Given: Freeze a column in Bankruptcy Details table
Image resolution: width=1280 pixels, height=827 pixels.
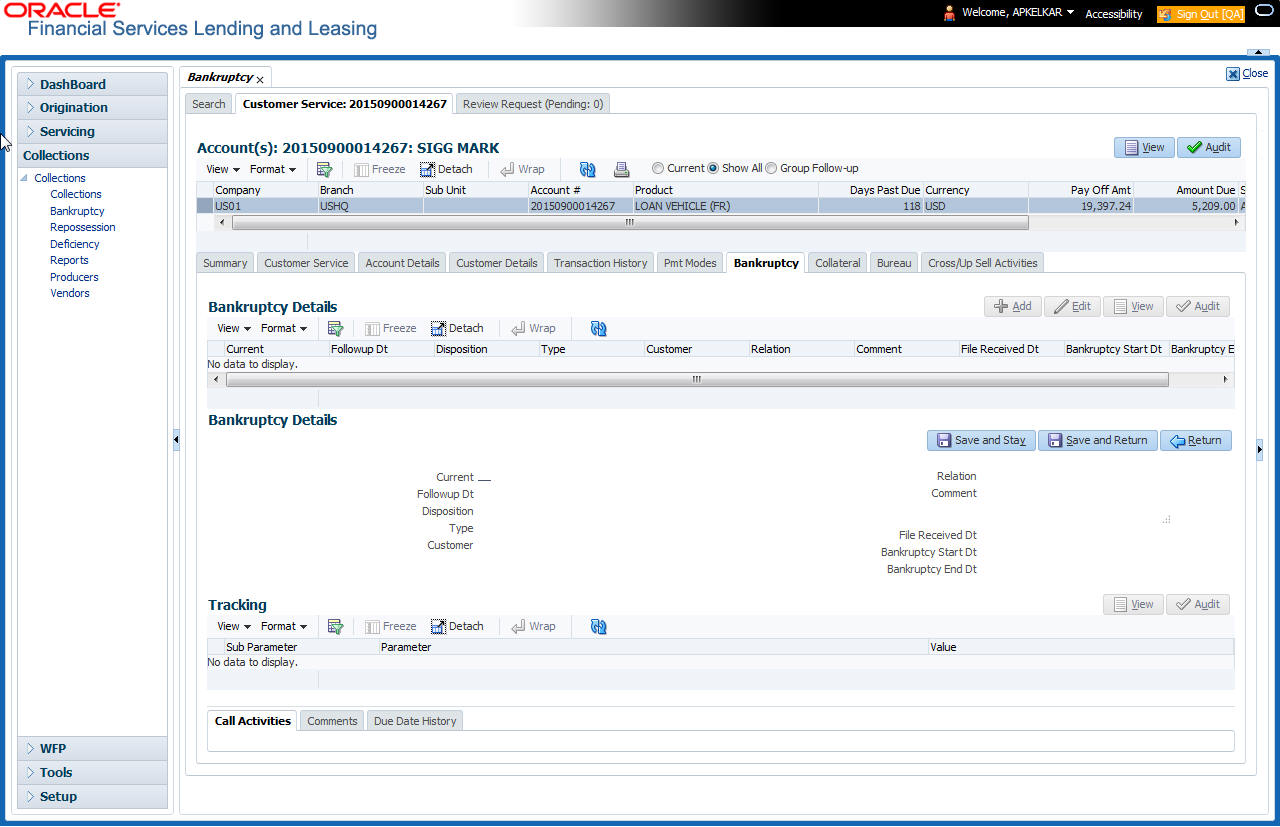Looking at the screenshot, I should point(391,328).
